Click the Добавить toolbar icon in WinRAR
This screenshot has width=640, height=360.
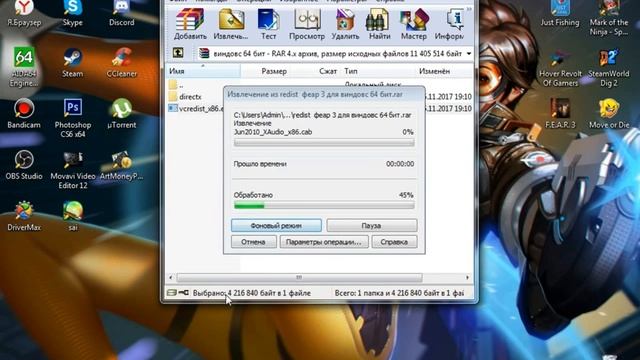click(x=190, y=24)
